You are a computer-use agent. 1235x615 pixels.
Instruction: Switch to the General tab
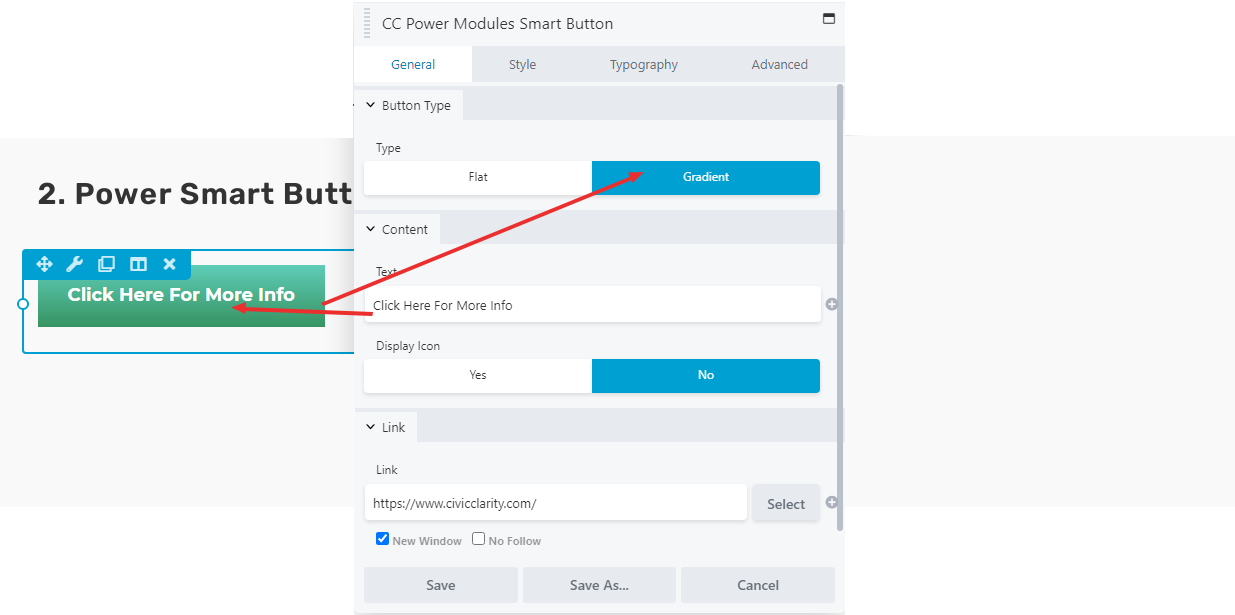tap(413, 64)
